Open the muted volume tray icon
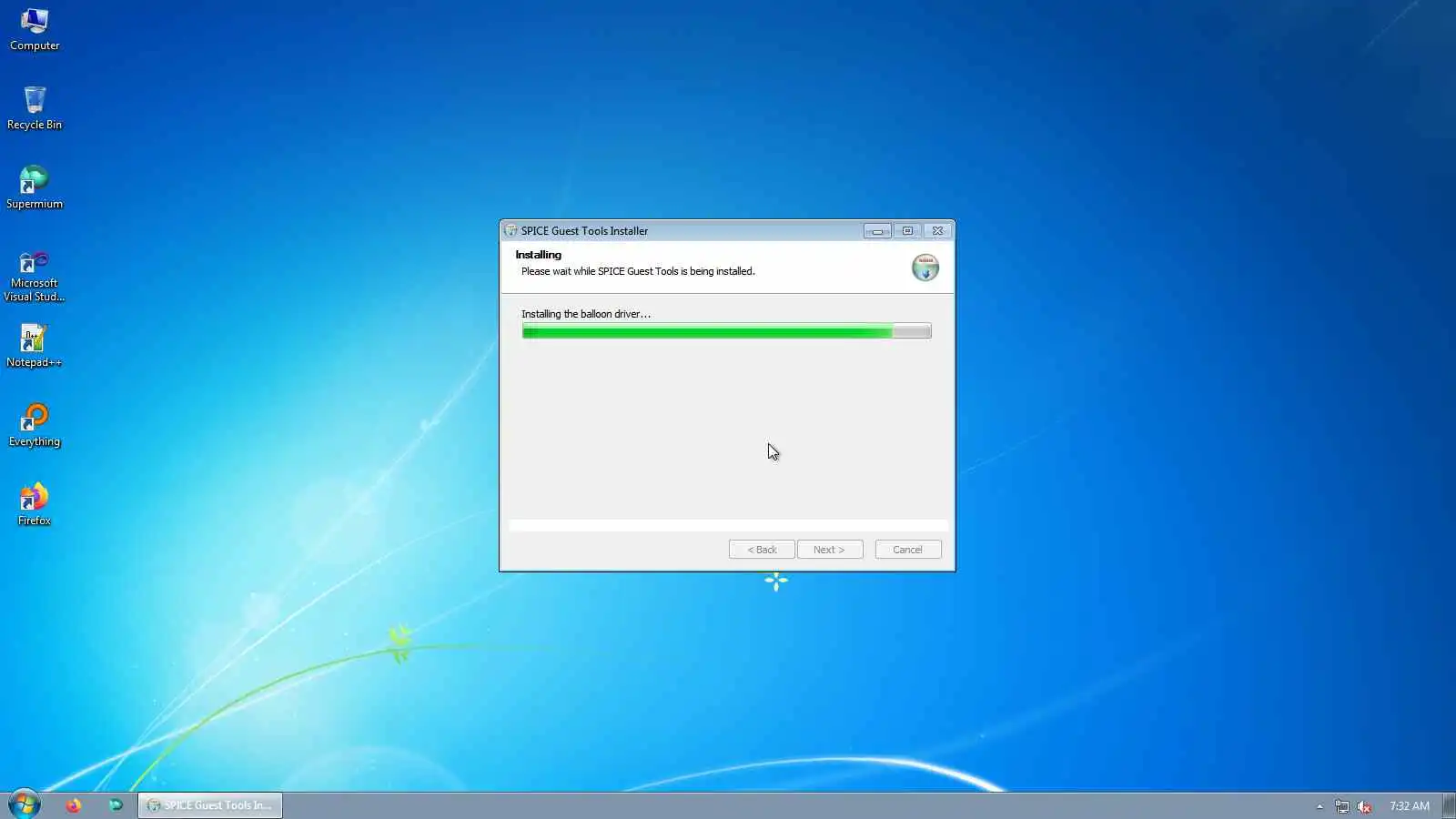 click(1364, 806)
